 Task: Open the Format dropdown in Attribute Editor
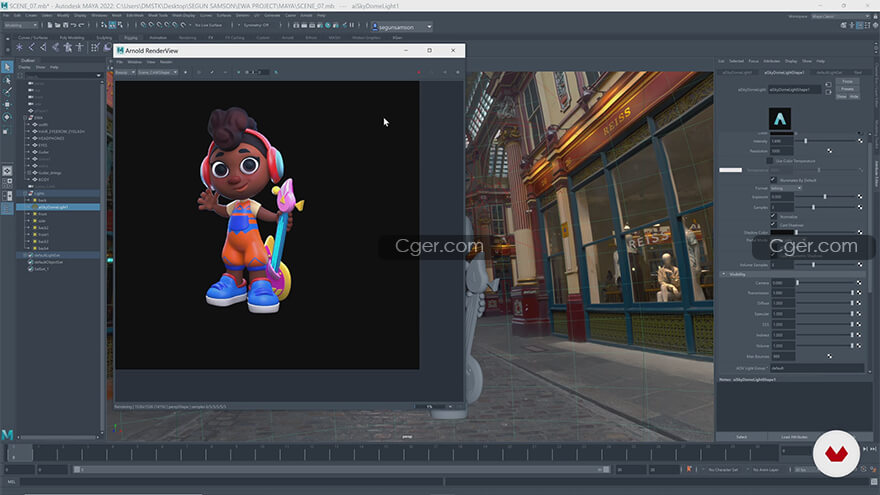point(786,188)
